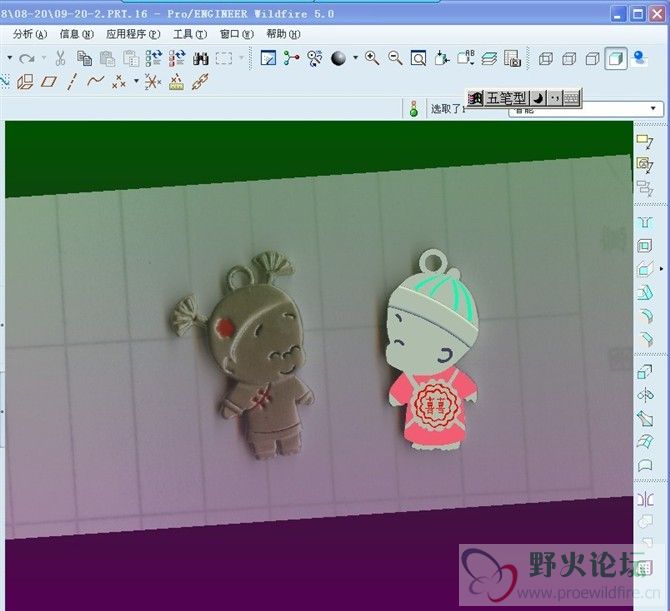Open the 应用程序(P) menu
Viewport: 670px width, 611px height.
pyautogui.click(x=133, y=34)
